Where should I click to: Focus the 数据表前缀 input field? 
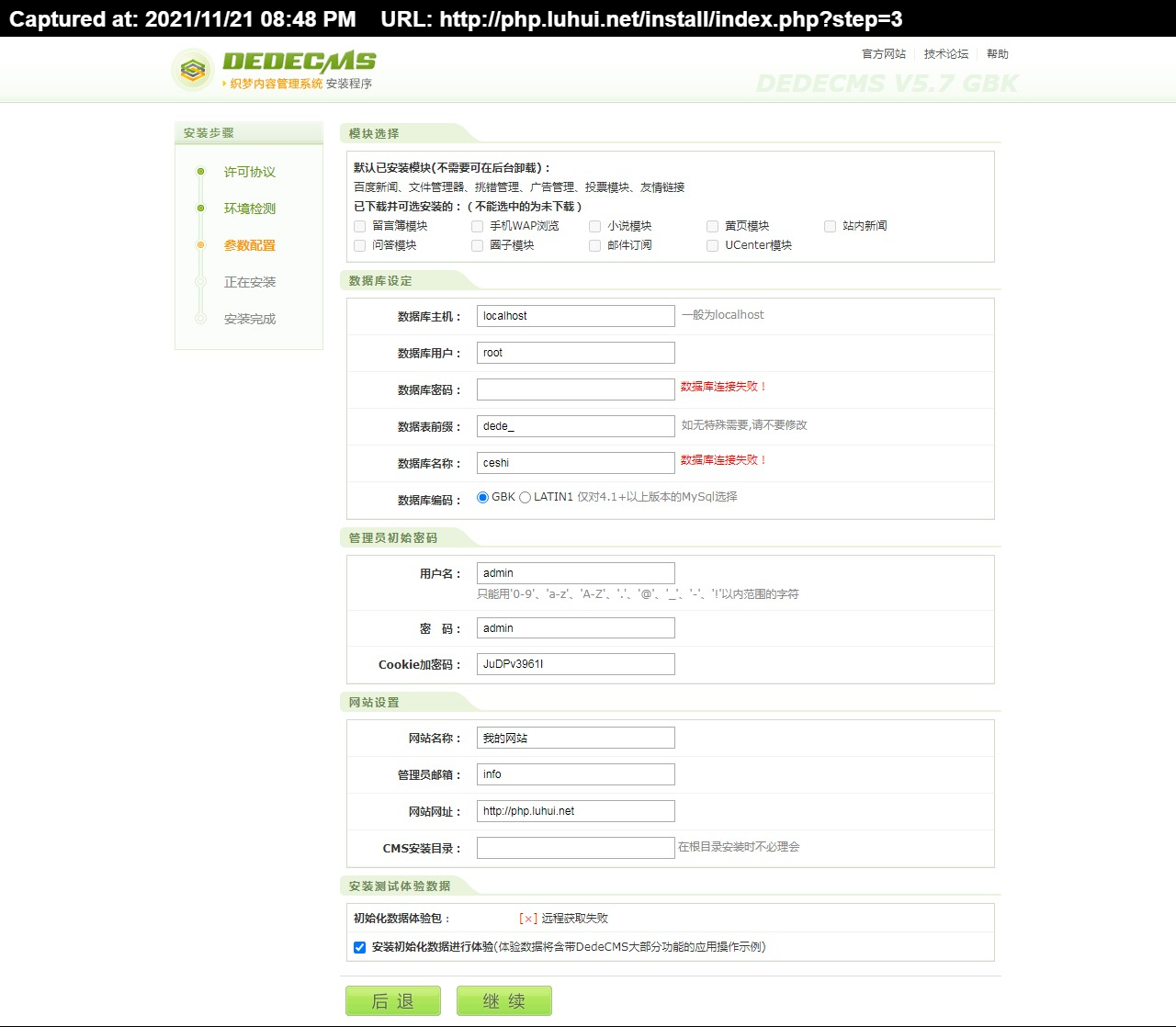click(x=576, y=426)
